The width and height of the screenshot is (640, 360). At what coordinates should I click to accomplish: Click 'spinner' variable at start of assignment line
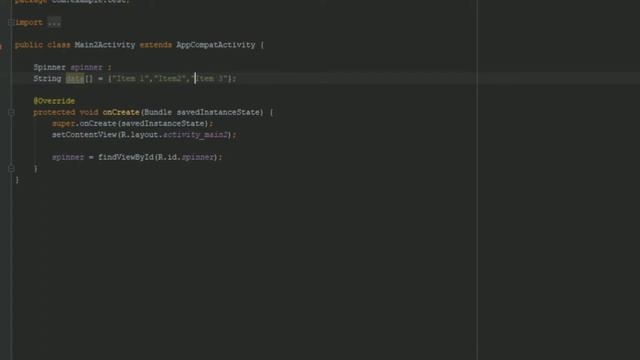68,157
